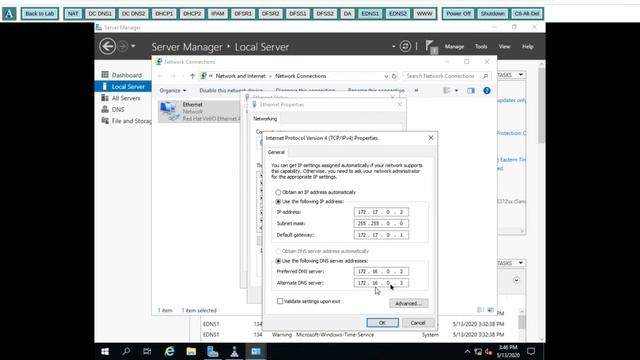Switch to the EDNS1 machine tab
Screen dimensions: 640x360
pyautogui.click(x=370, y=13)
